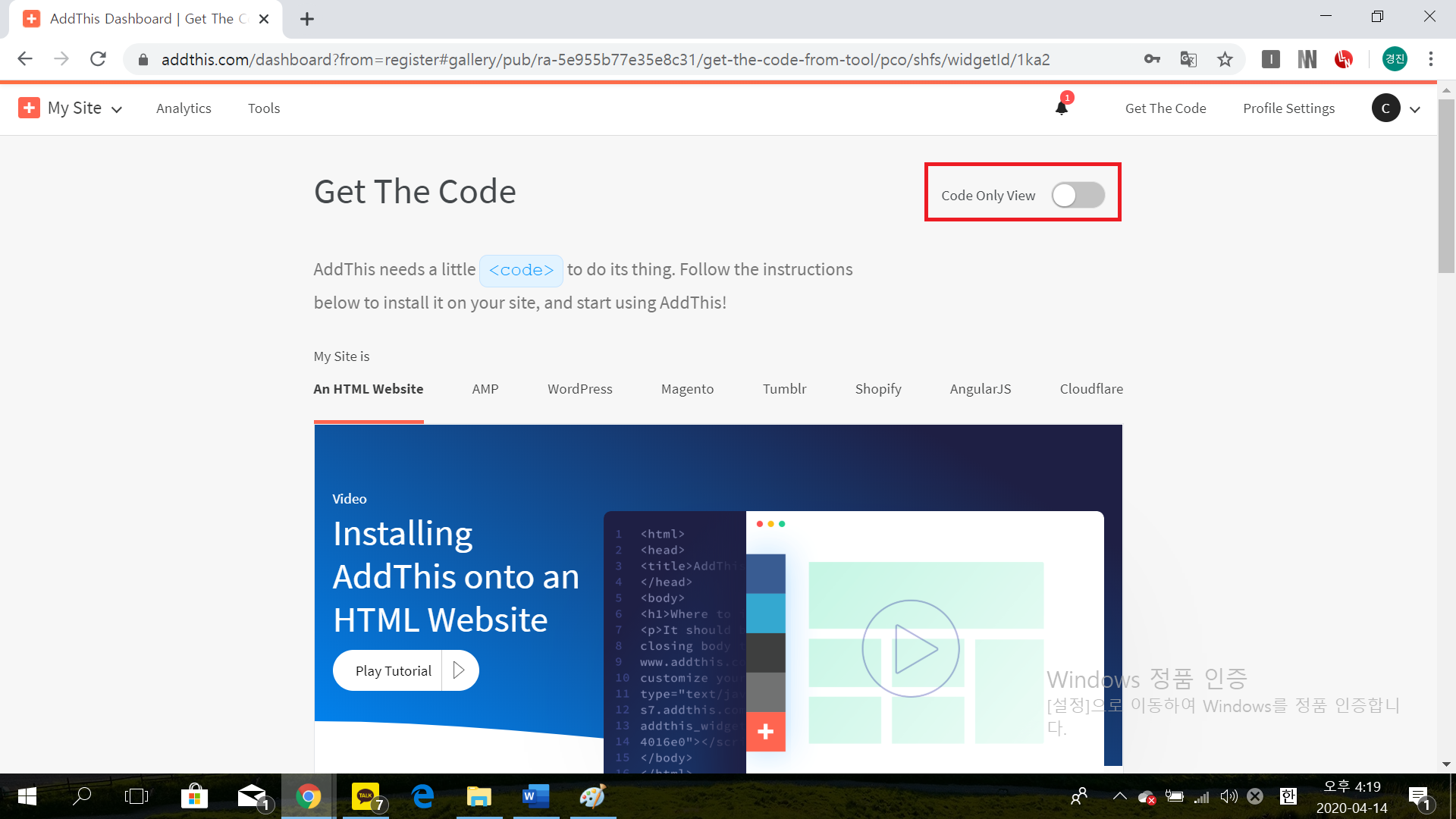1456x819 pixels.
Task: Select the Shopify tab
Action: [x=877, y=389]
